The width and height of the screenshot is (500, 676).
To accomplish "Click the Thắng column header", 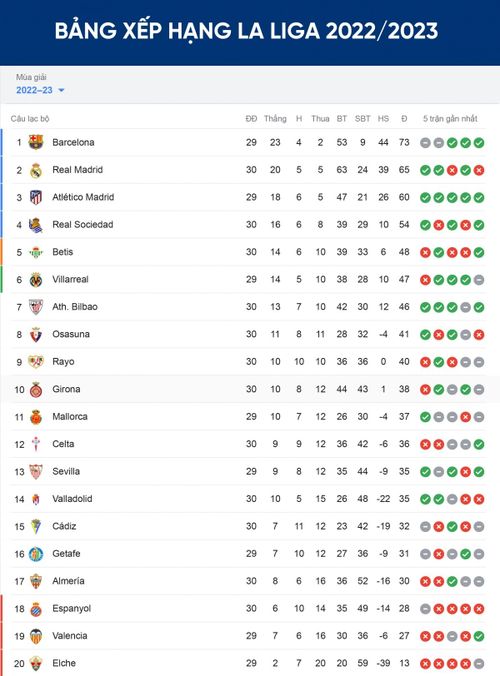I will click(275, 119).
